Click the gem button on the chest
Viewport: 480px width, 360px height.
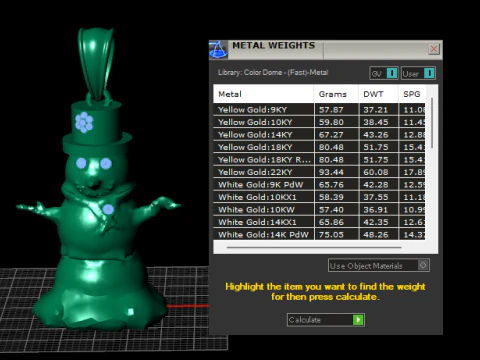tap(108, 209)
